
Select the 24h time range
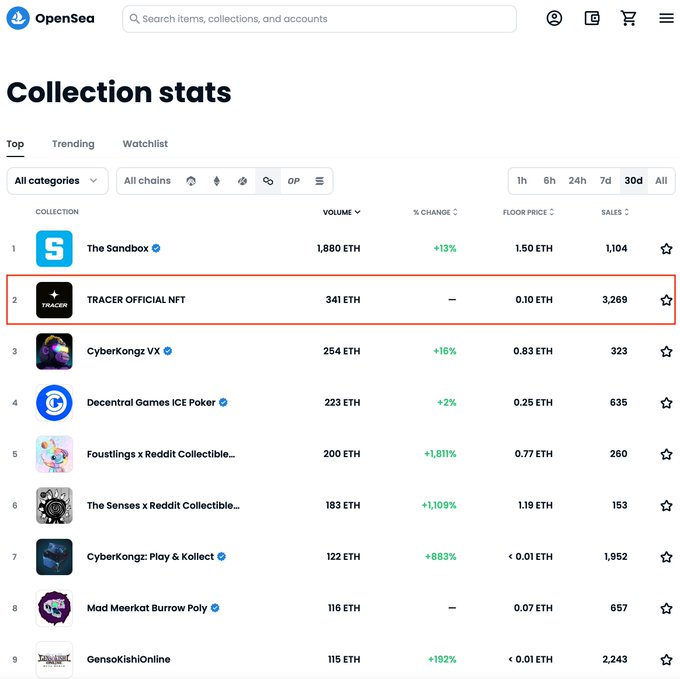[577, 181]
